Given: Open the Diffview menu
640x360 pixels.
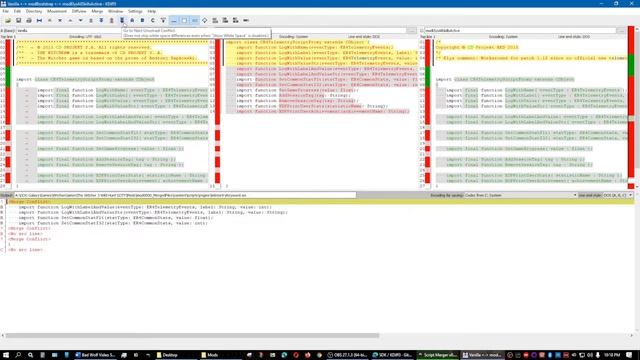Looking at the screenshot, I should [79, 11].
